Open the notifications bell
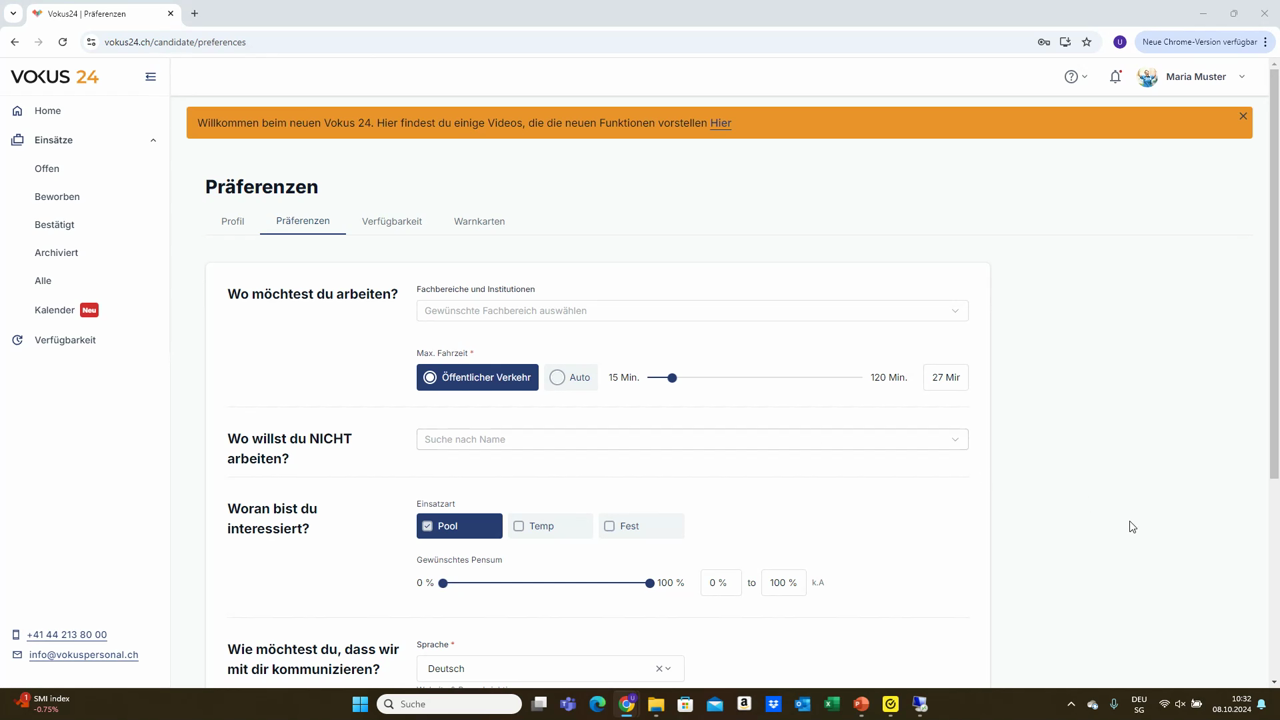The height and width of the screenshot is (720, 1280). pyautogui.click(x=1116, y=77)
